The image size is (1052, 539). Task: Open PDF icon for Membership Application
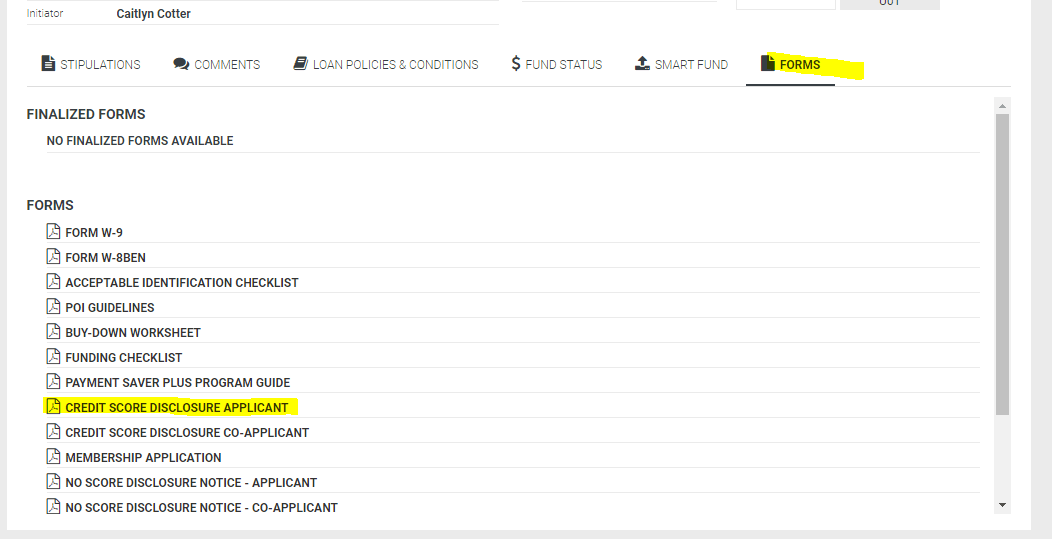[53, 457]
